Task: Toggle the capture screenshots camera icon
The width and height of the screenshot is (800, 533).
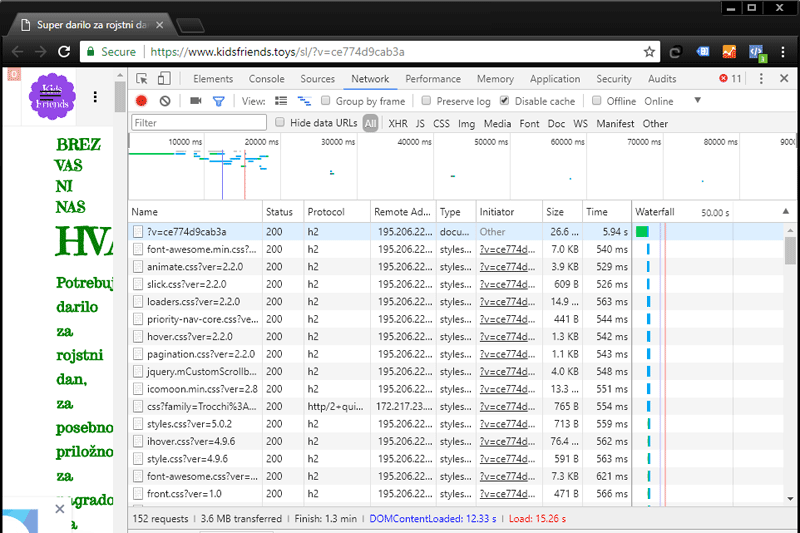Action: coord(195,101)
